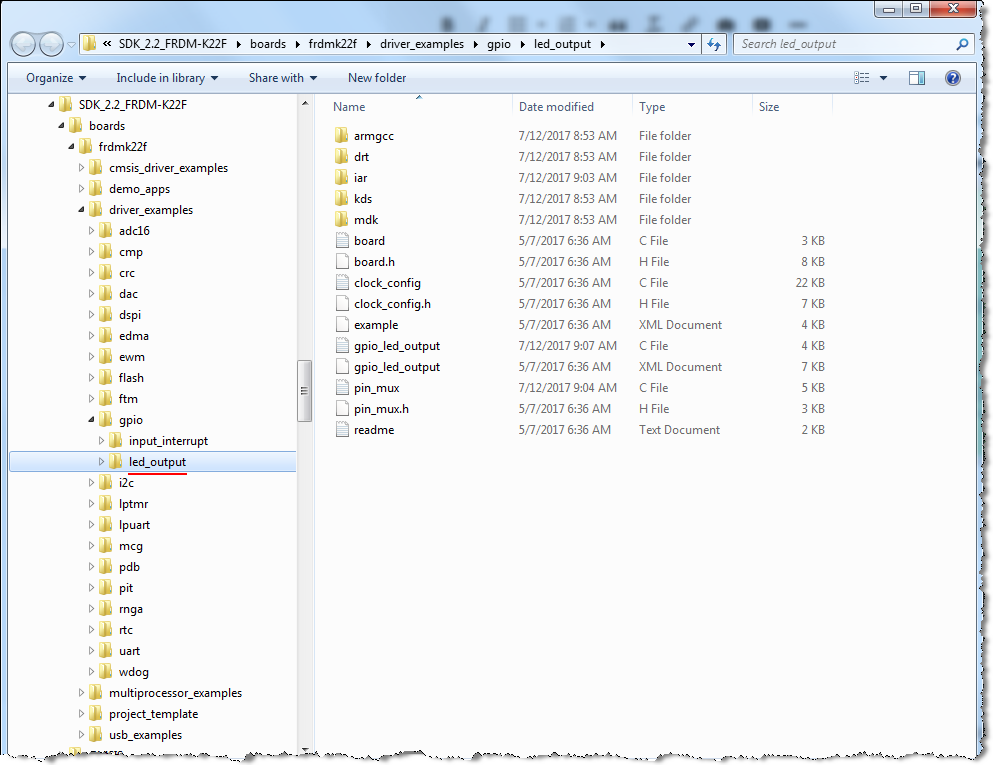Collapse the boards tree node
The height and width of the screenshot is (765, 993).
click(61, 125)
